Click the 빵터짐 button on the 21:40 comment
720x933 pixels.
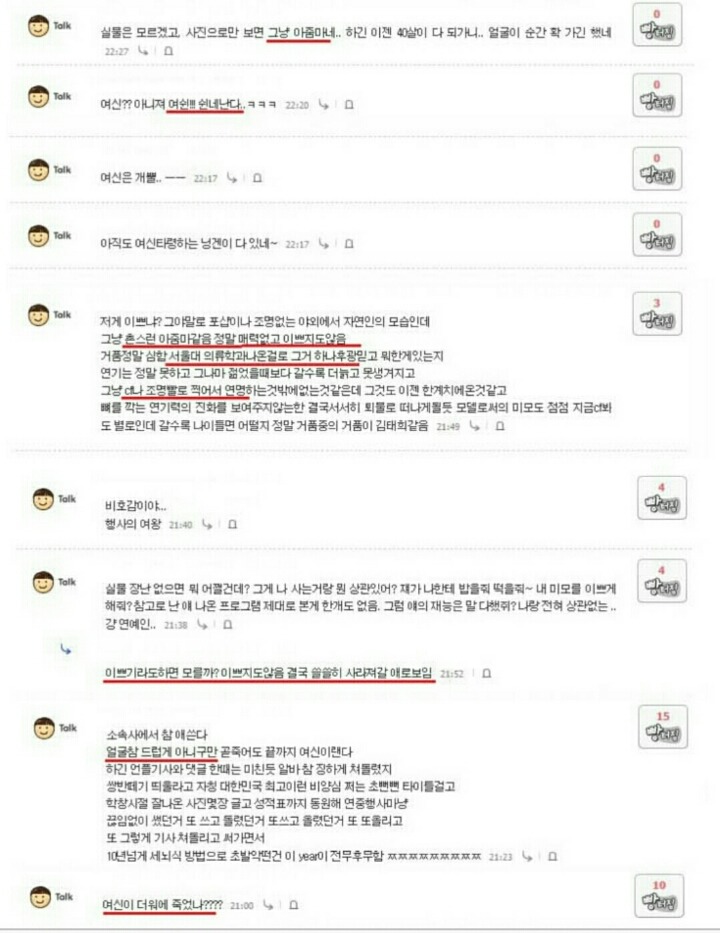click(662, 498)
